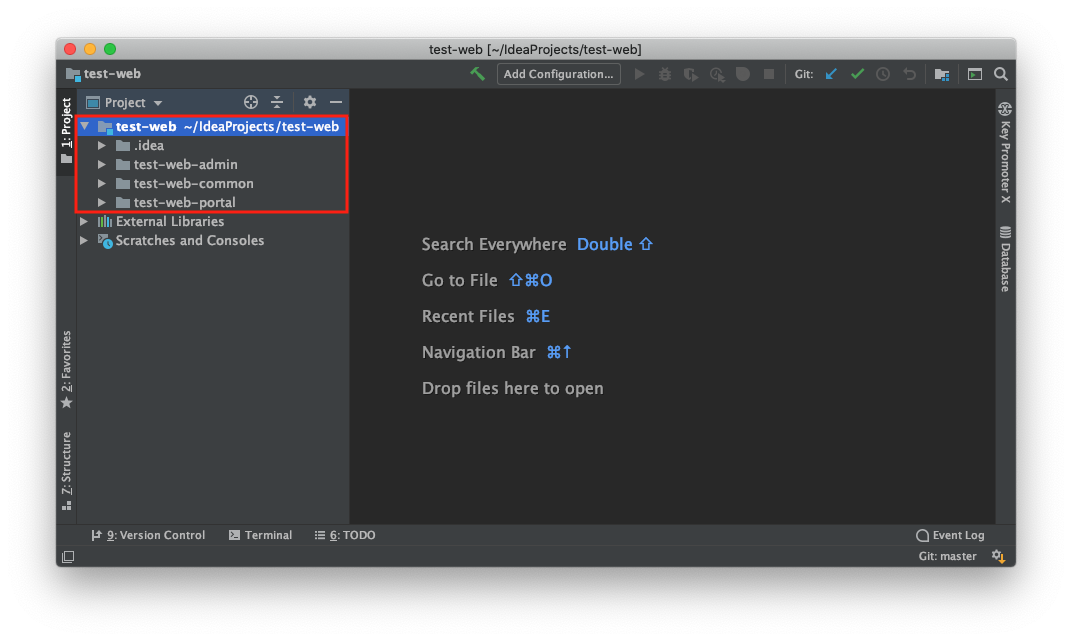This screenshot has height=641, width=1072.
Task: Click the Run play icon
Action: pos(639,74)
